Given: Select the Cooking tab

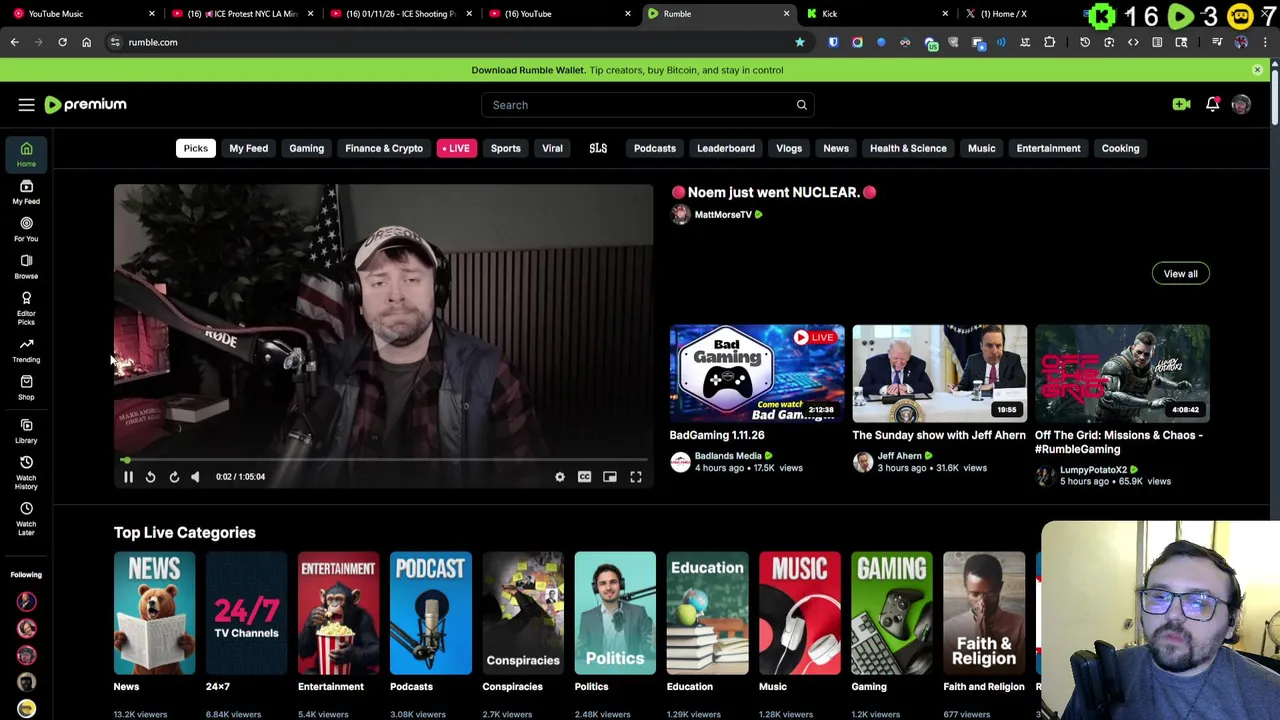Looking at the screenshot, I should (1120, 148).
